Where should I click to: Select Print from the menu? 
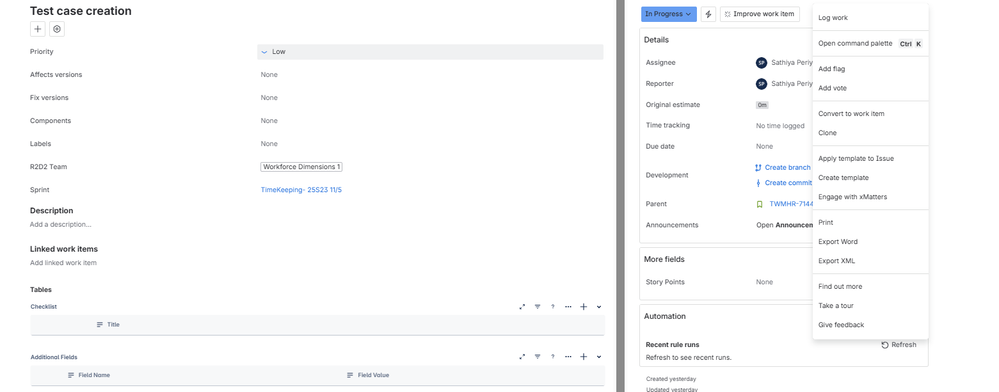pos(870,222)
